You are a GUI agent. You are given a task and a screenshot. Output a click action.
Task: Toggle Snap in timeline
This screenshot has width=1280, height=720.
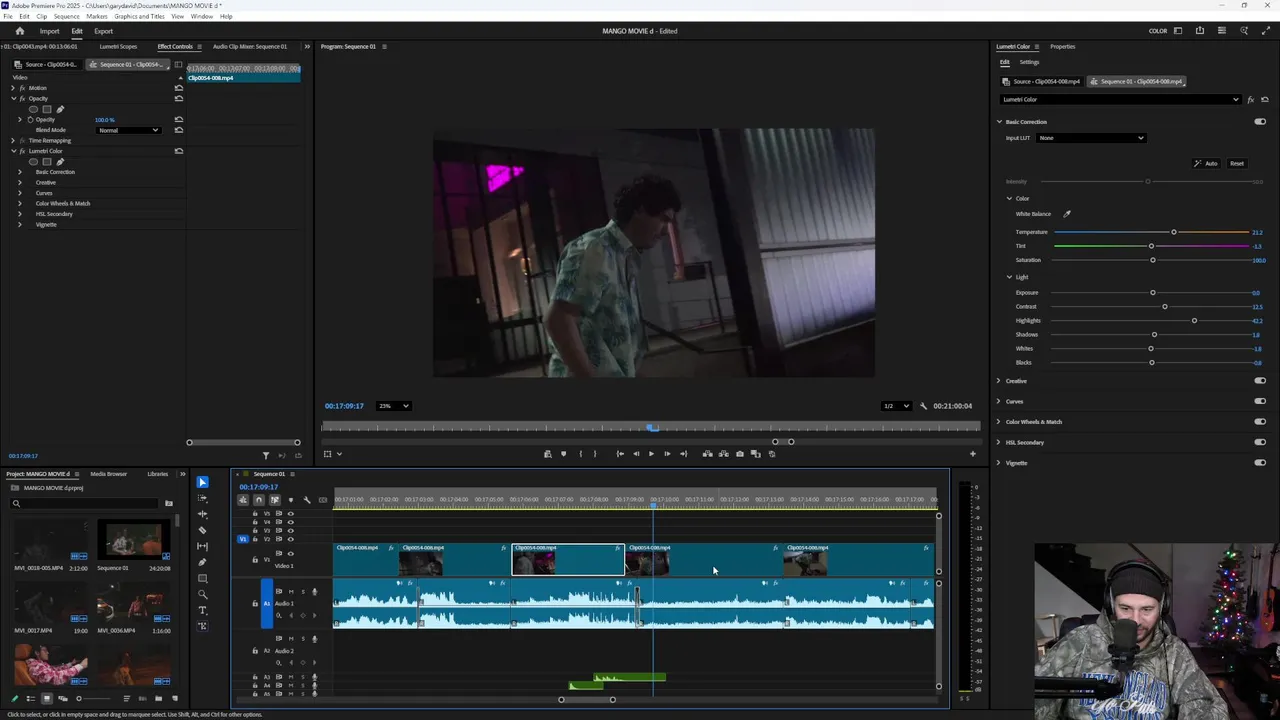click(x=258, y=500)
